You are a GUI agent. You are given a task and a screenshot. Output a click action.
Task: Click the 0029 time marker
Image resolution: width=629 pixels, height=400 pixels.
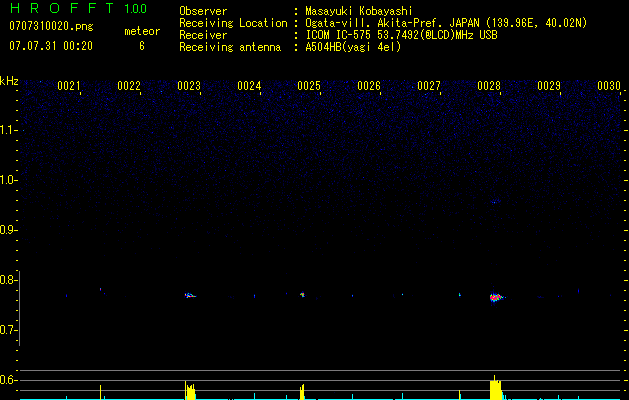click(x=549, y=86)
